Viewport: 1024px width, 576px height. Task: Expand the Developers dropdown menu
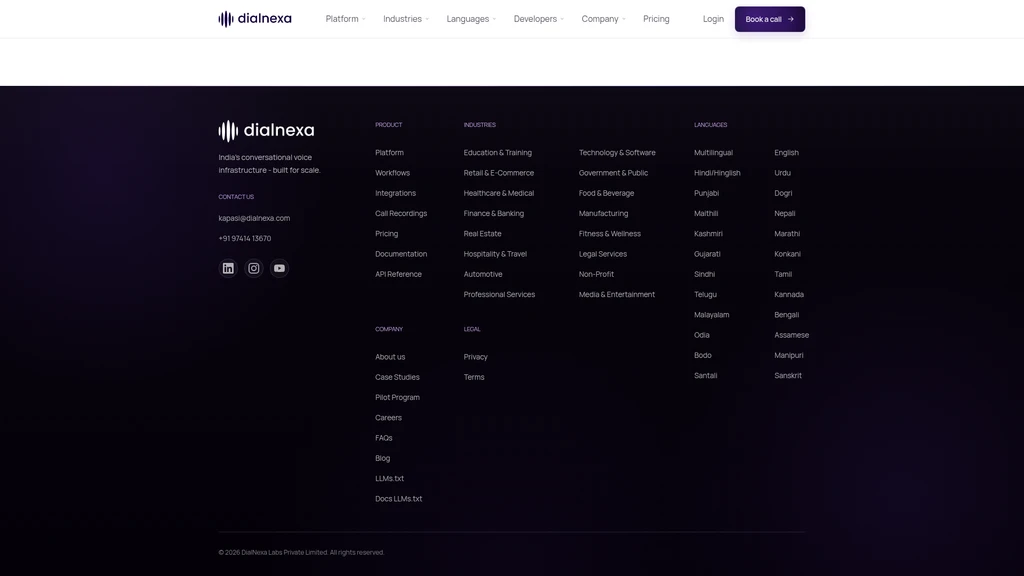[538, 19]
